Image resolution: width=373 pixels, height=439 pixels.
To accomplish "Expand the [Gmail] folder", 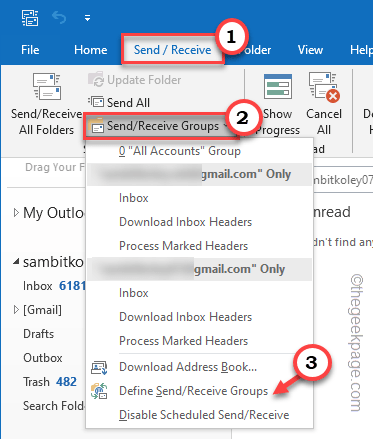I will coord(16,310).
